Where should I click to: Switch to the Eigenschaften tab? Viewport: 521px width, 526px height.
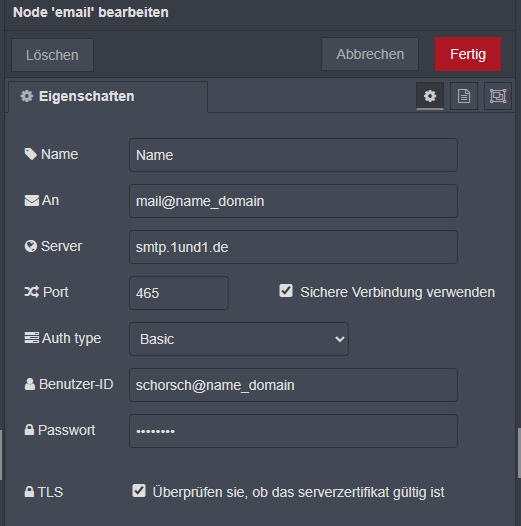(108, 97)
